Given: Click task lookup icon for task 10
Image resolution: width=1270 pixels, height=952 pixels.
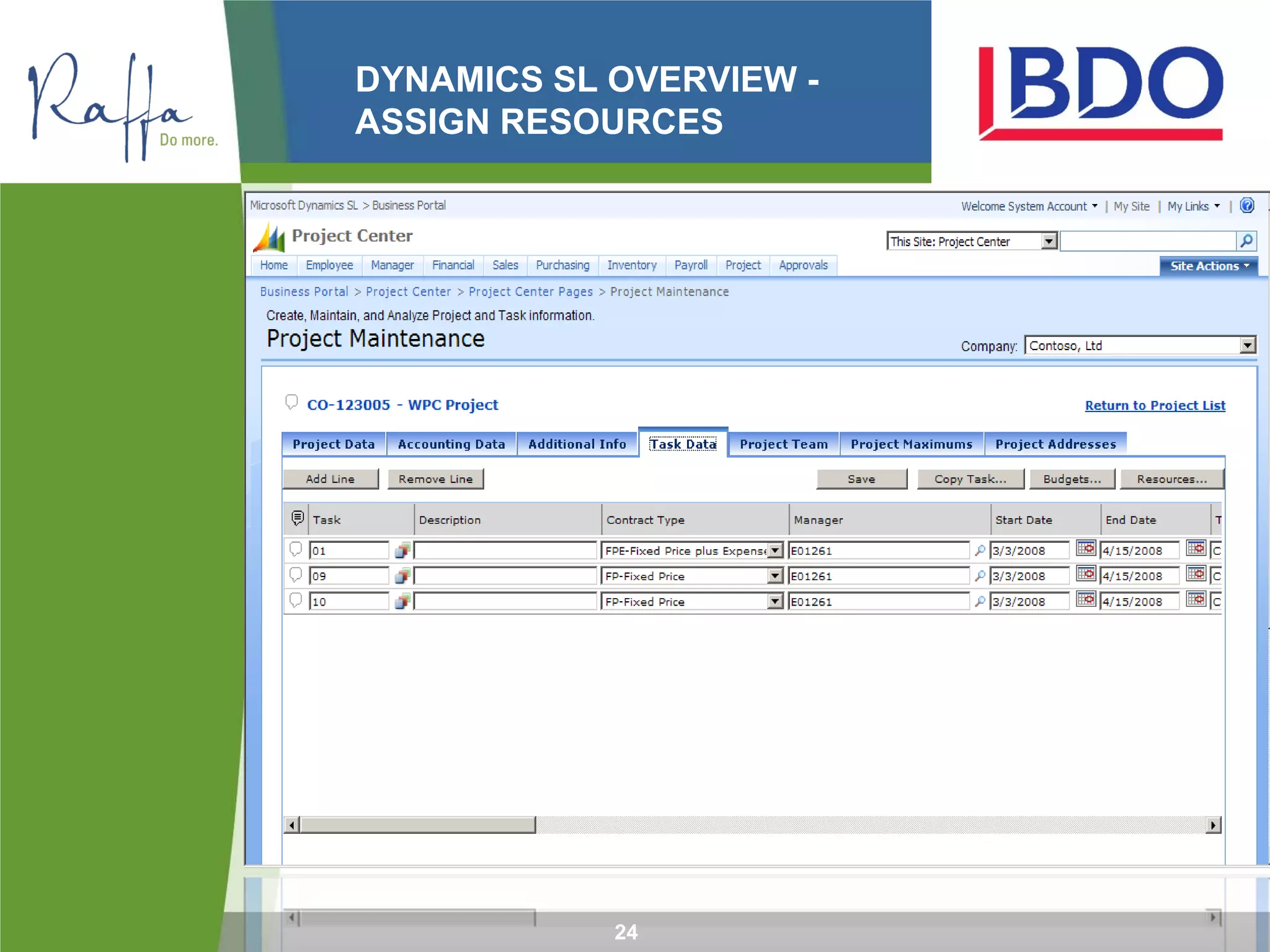Looking at the screenshot, I should 402,601.
